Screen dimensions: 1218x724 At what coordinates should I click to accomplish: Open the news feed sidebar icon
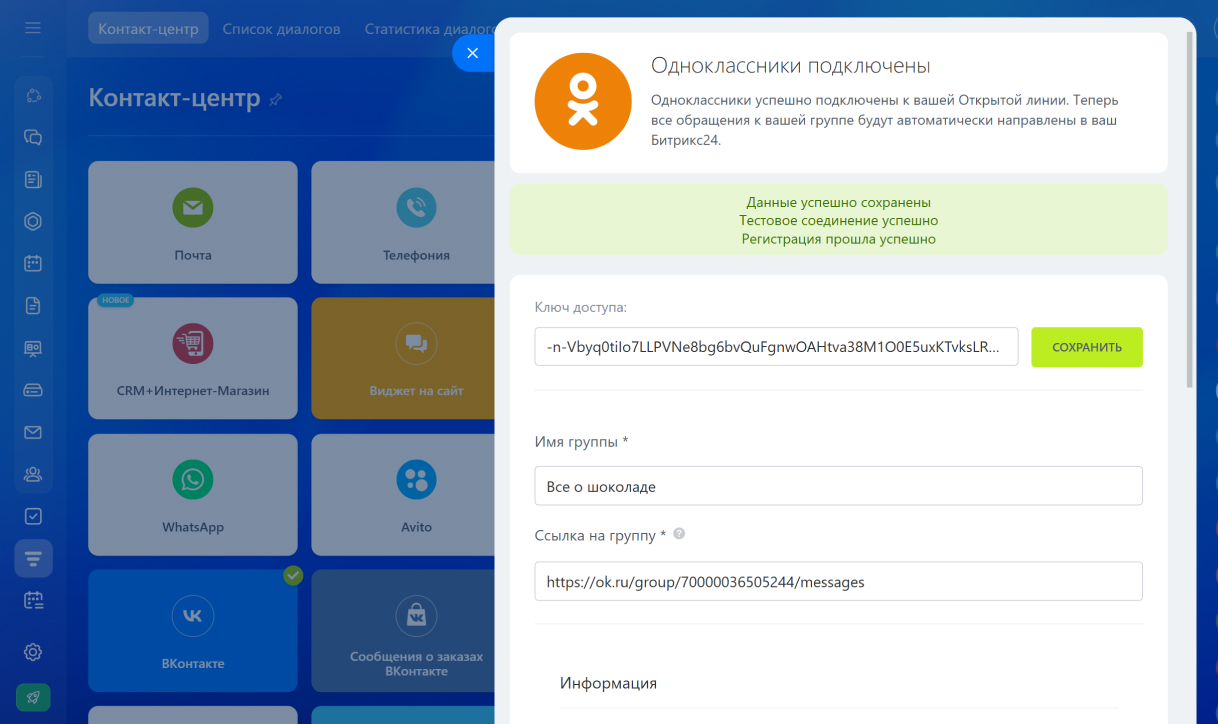pyautogui.click(x=33, y=180)
